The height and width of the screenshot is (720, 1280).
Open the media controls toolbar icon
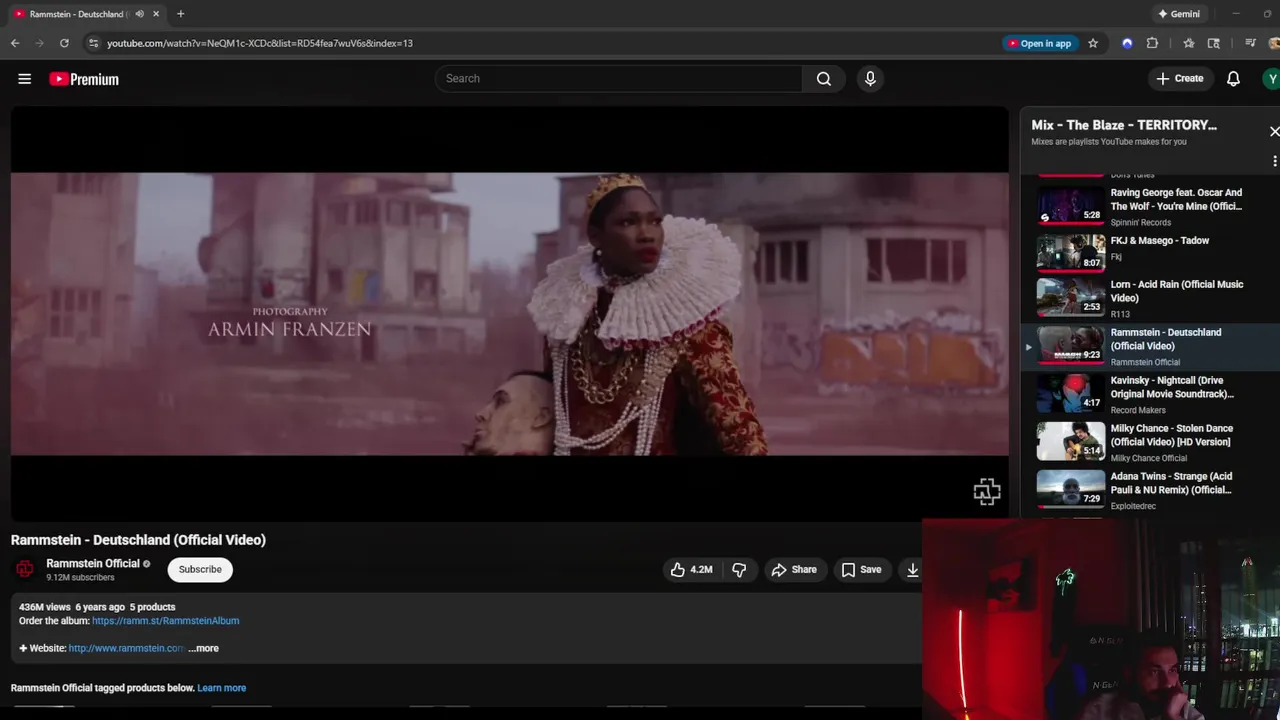1250,43
